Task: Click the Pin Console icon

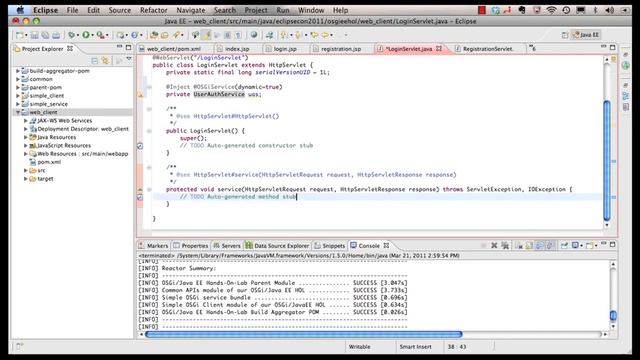Action: coord(564,245)
